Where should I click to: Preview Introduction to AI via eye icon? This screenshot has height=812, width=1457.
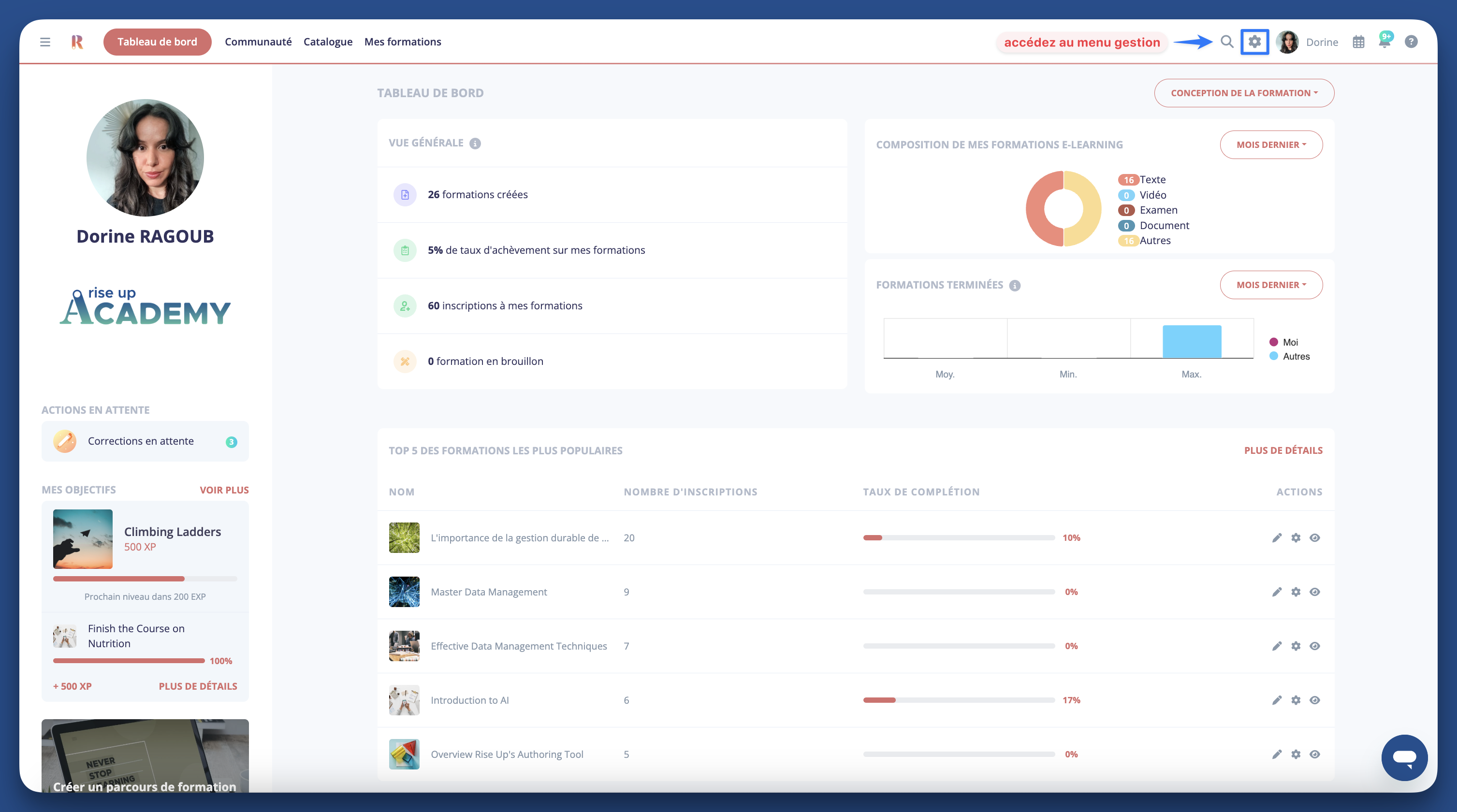click(x=1314, y=700)
